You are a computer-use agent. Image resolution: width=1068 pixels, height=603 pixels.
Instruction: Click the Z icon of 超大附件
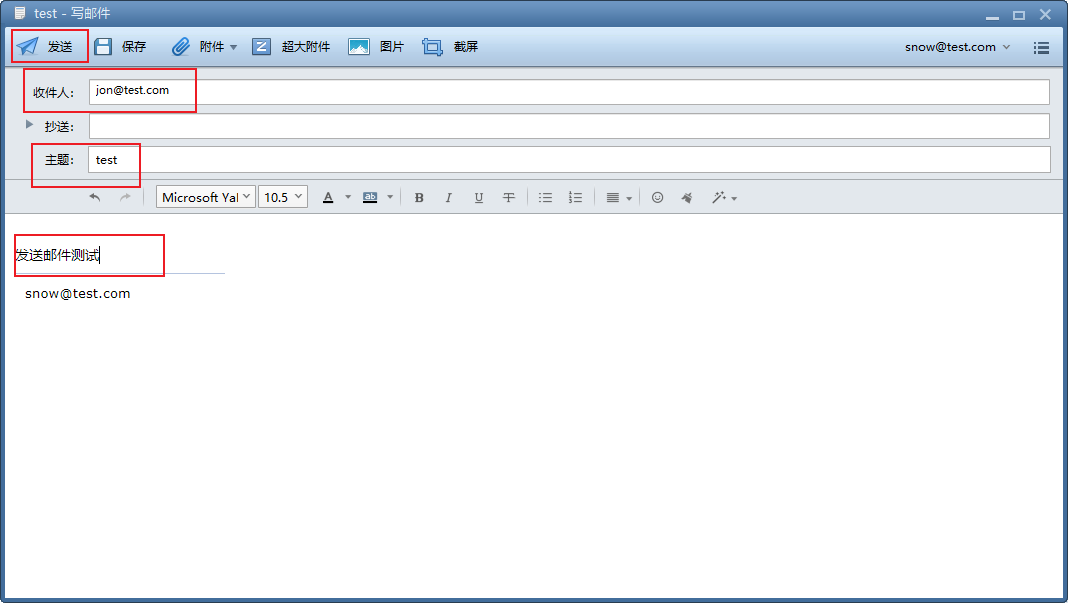pyautogui.click(x=261, y=46)
